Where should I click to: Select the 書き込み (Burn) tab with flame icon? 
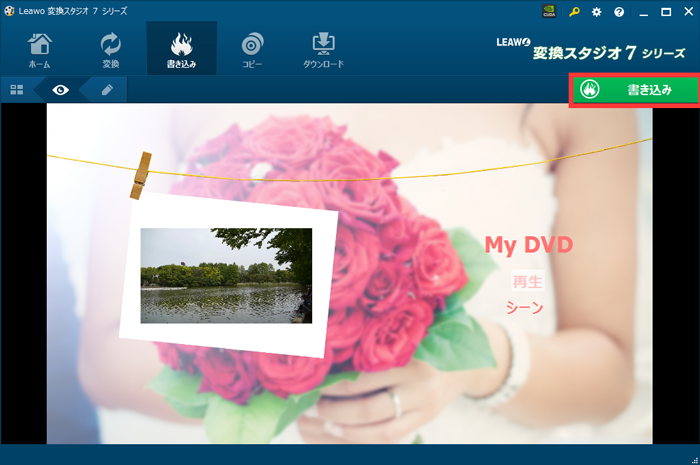point(182,48)
